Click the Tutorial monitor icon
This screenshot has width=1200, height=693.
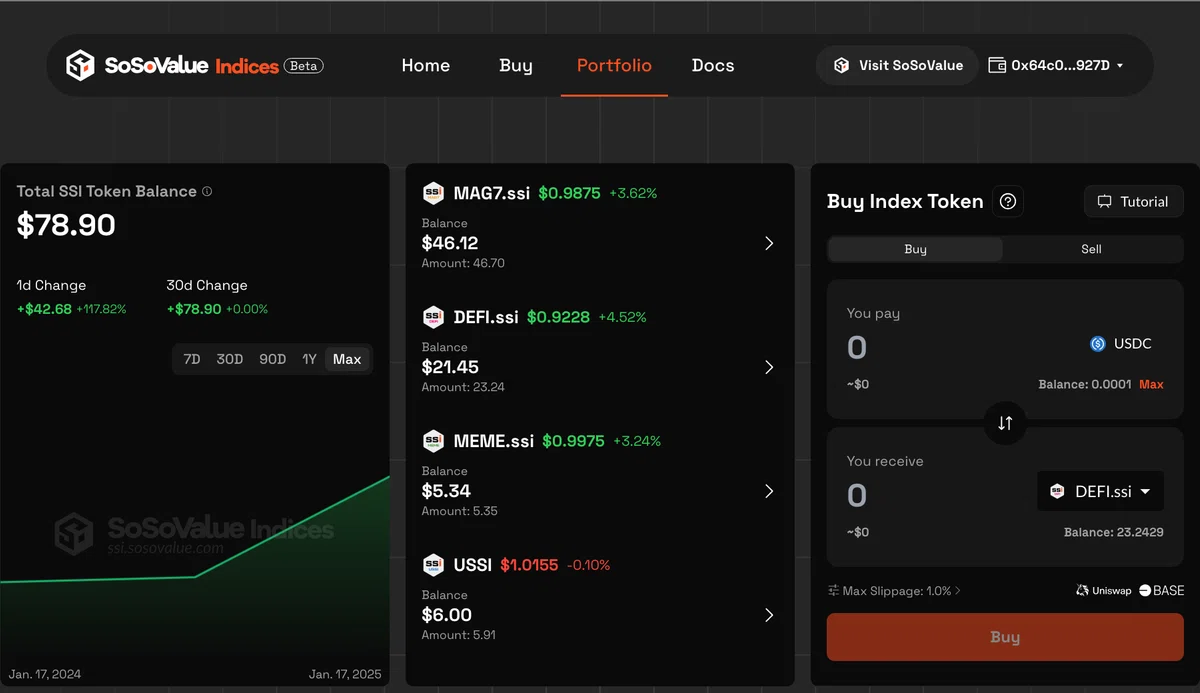(1105, 202)
